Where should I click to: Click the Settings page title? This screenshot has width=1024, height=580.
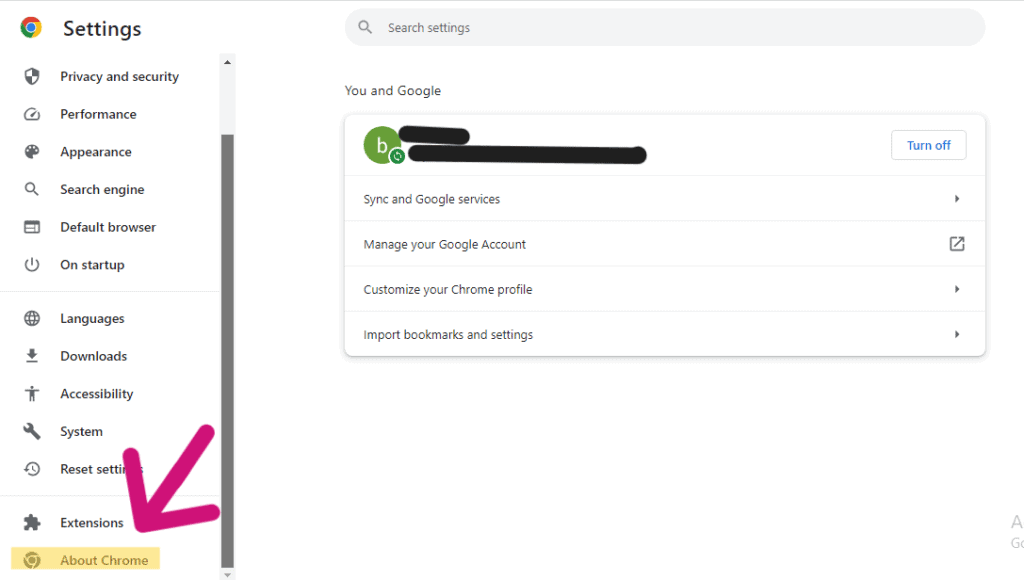click(102, 29)
